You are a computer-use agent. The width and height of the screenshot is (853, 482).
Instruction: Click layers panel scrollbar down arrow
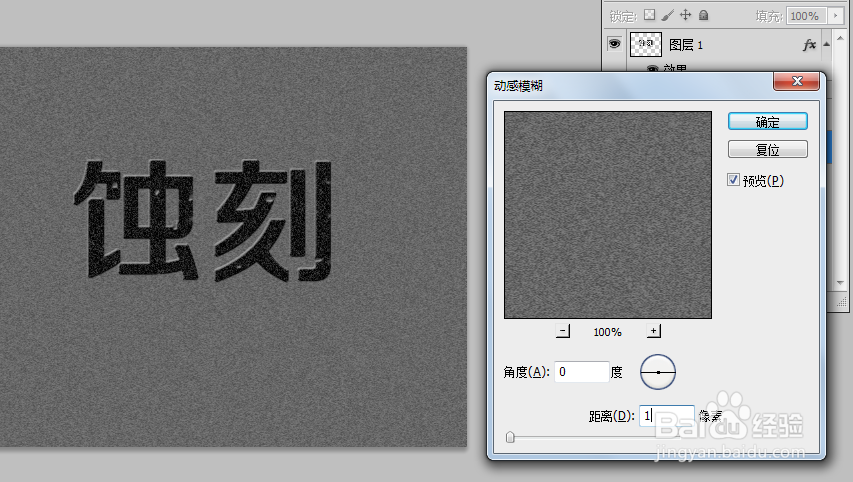pos(840,283)
